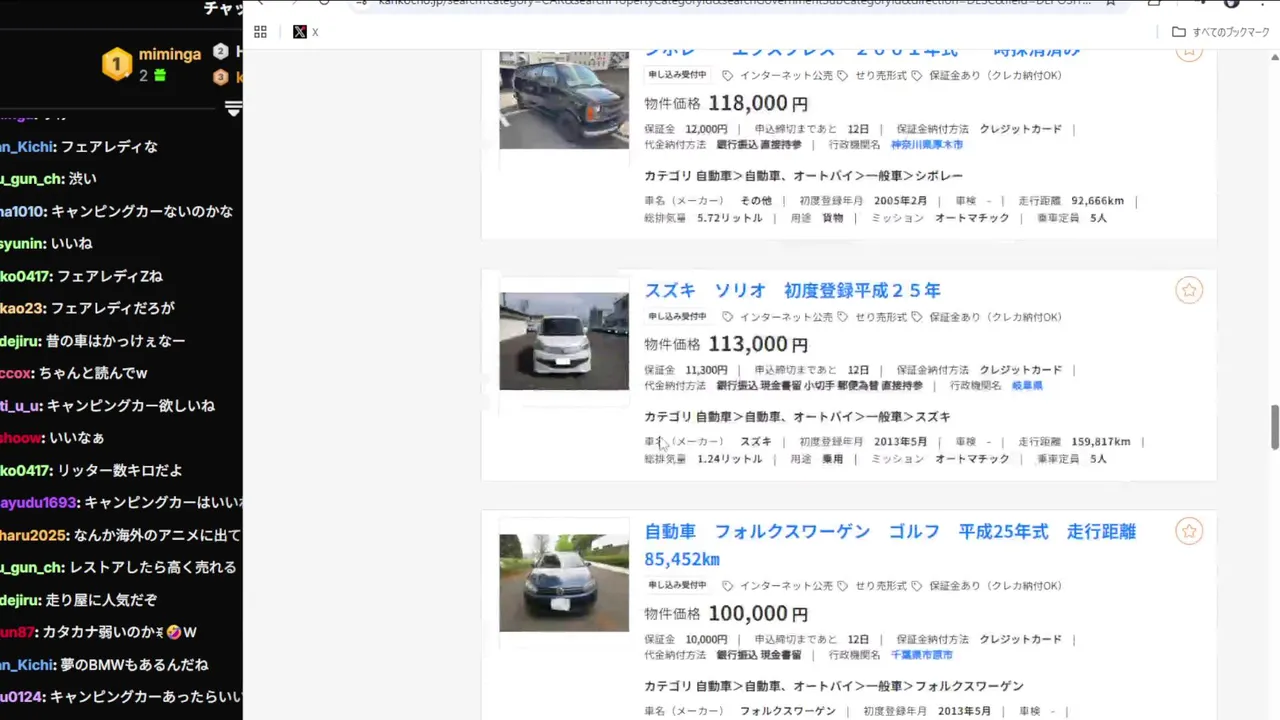Follow the 岐阜県 agency link
This screenshot has height=720, width=1280.
pyautogui.click(x=1027, y=385)
